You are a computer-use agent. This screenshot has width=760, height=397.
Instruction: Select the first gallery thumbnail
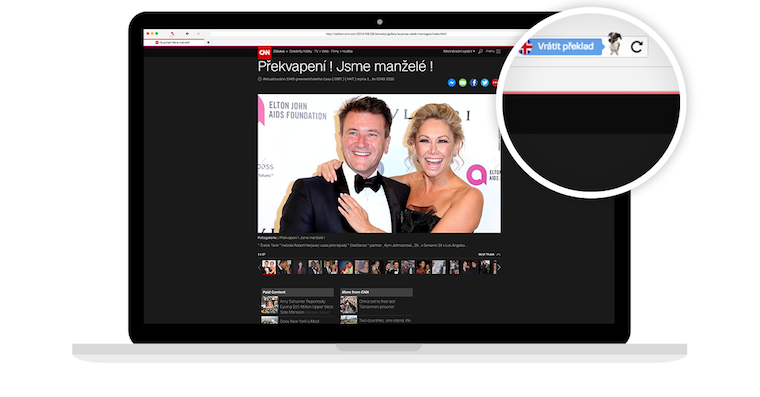pyautogui.click(x=269, y=267)
